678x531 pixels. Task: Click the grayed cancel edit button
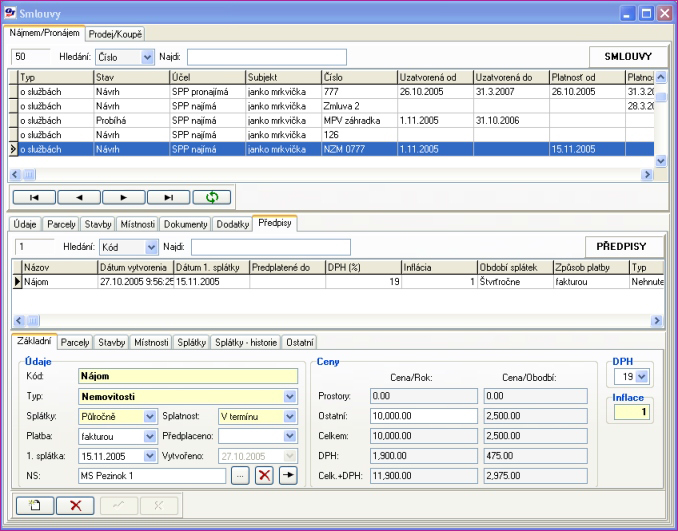pyautogui.click(x=159, y=505)
